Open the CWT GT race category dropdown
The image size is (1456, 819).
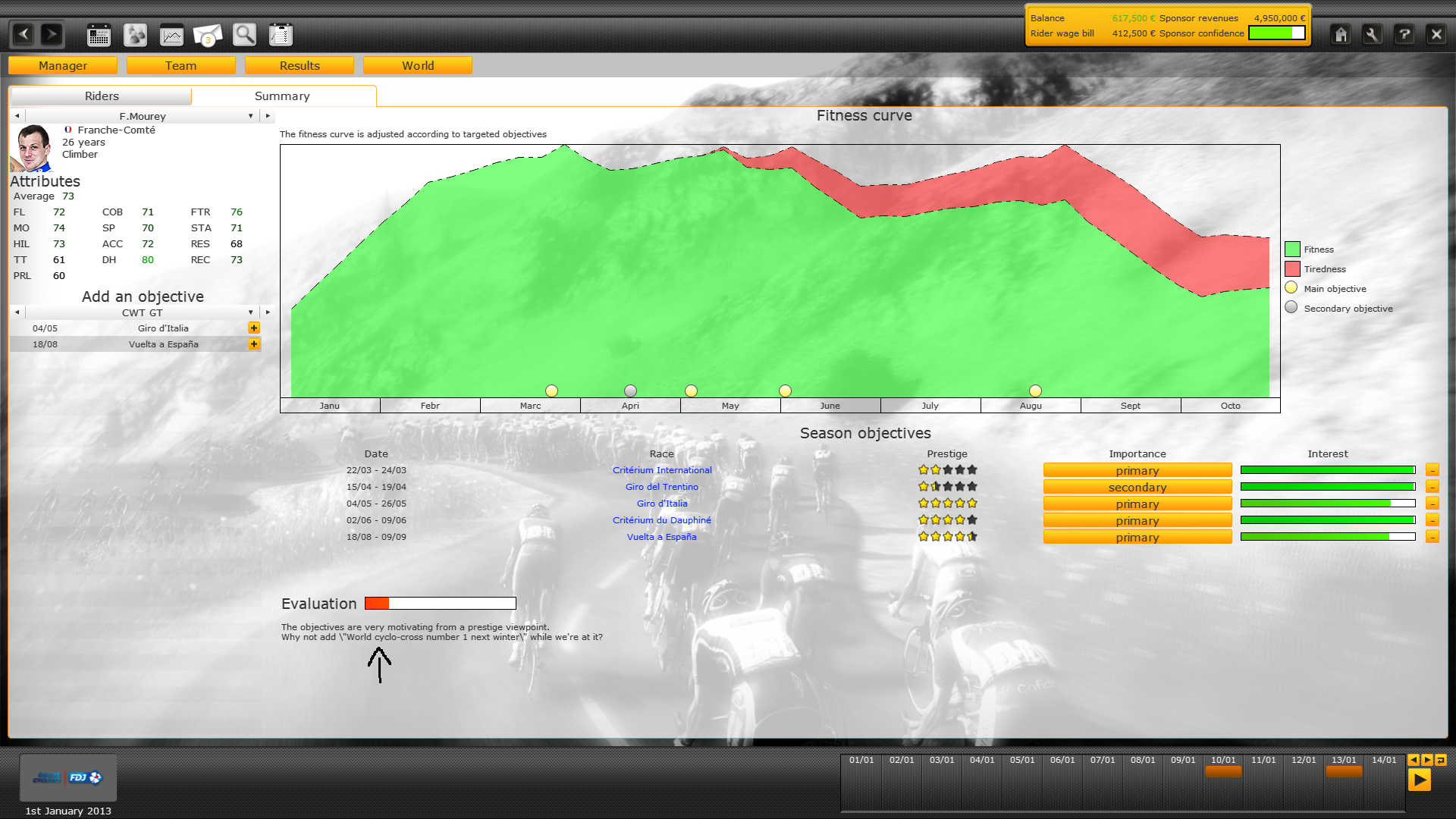(x=250, y=312)
